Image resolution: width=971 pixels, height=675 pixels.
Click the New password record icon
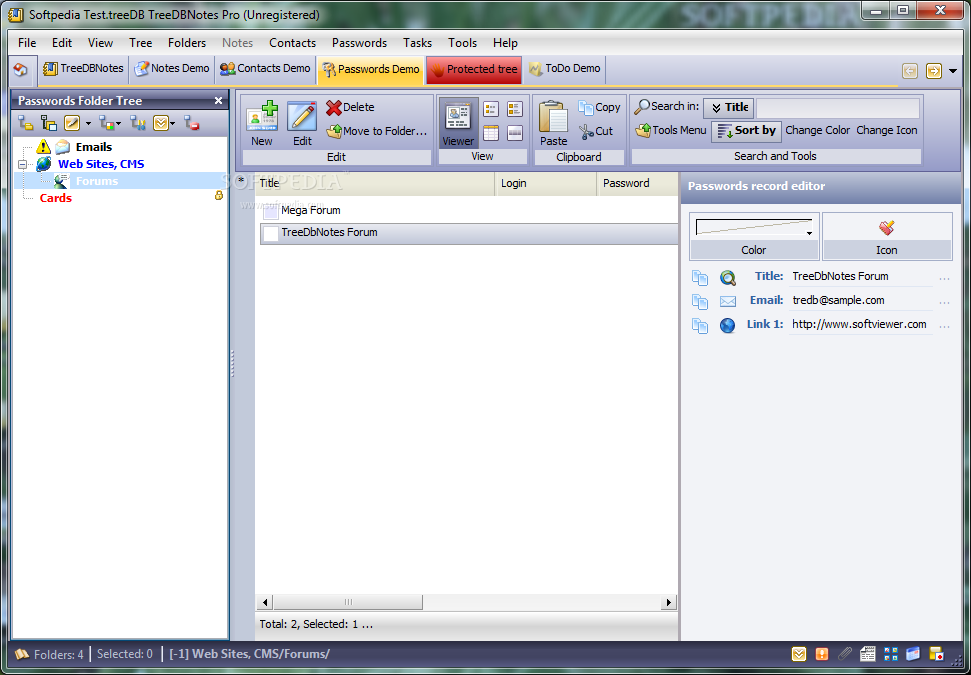(262, 116)
